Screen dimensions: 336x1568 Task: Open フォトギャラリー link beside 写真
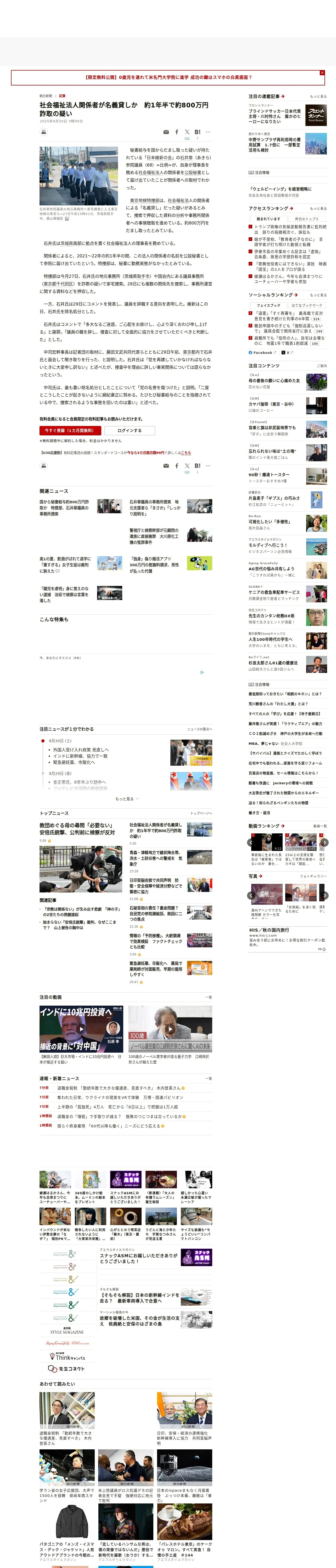[313, 876]
